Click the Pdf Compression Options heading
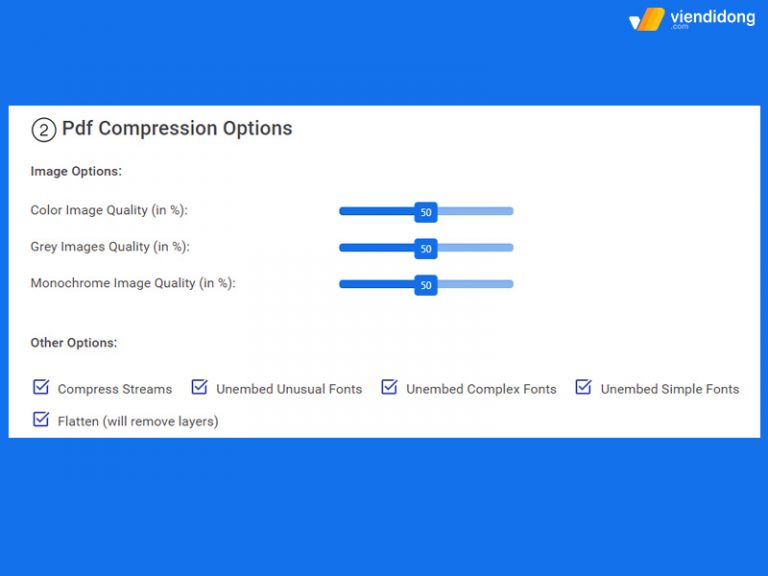 [x=177, y=128]
